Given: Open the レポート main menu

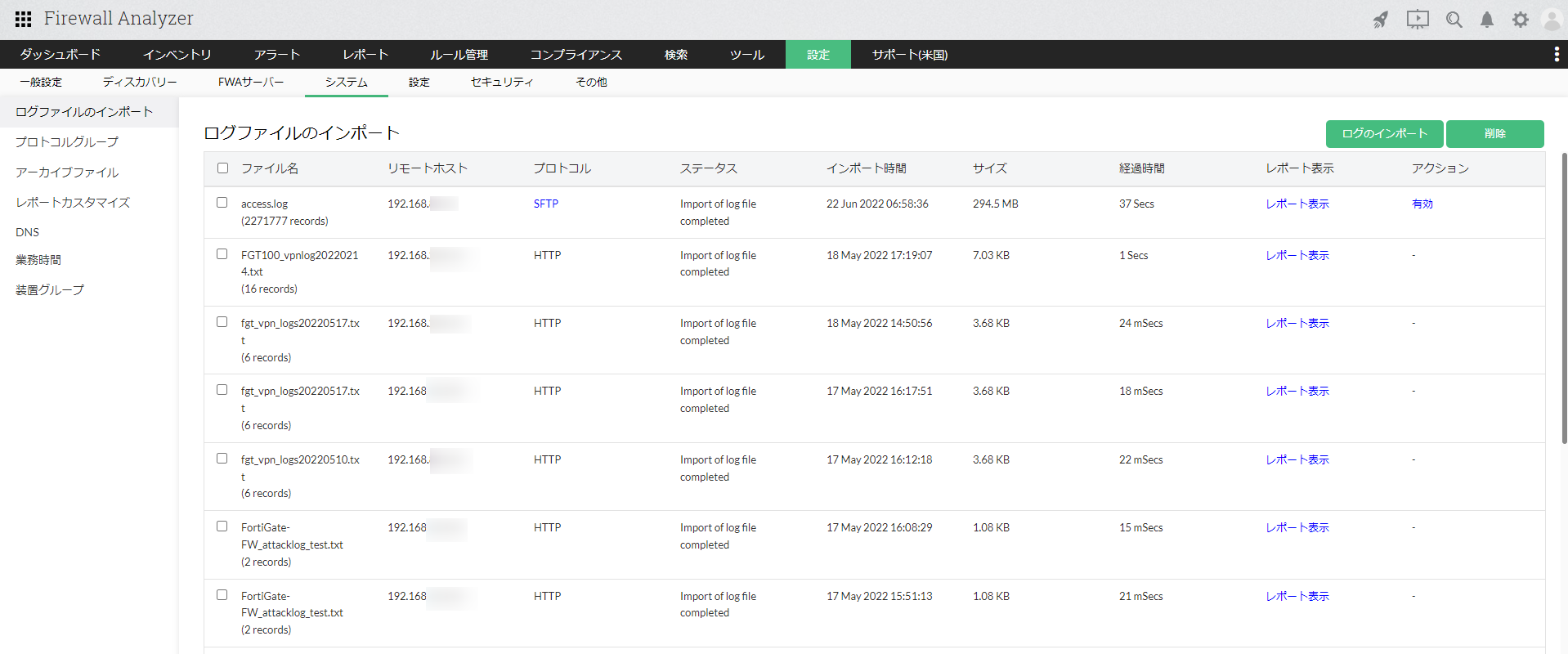Looking at the screenshot, I should [365, 55].
